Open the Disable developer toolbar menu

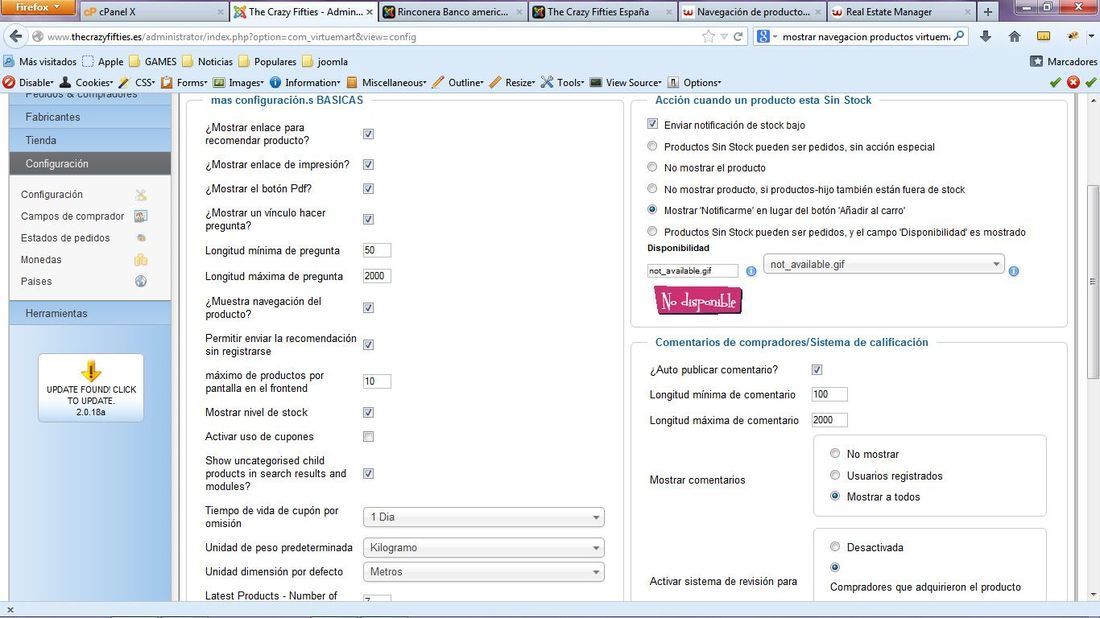coord(29,83)
